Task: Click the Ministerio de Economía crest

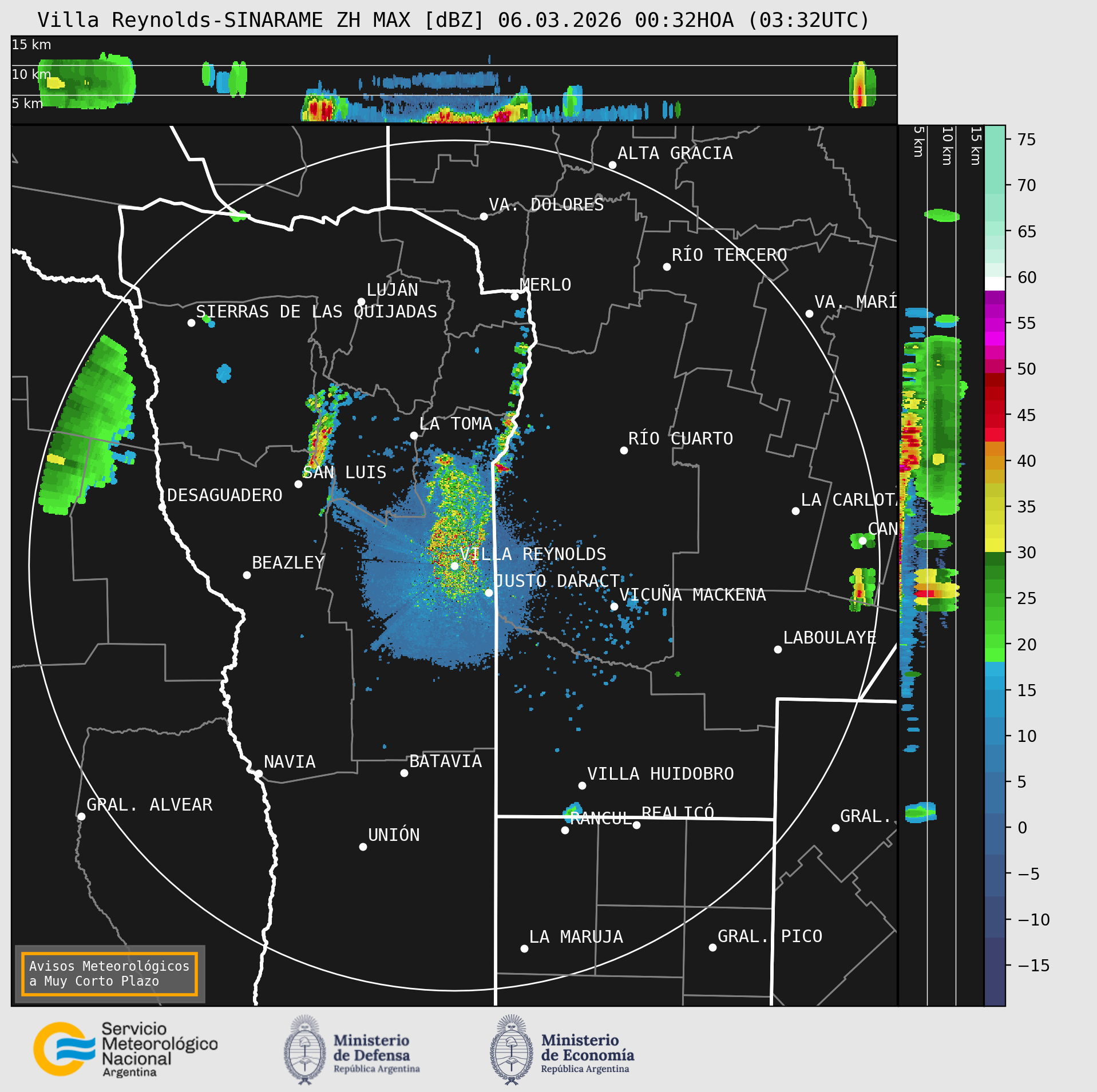Action: (512, 1049)
